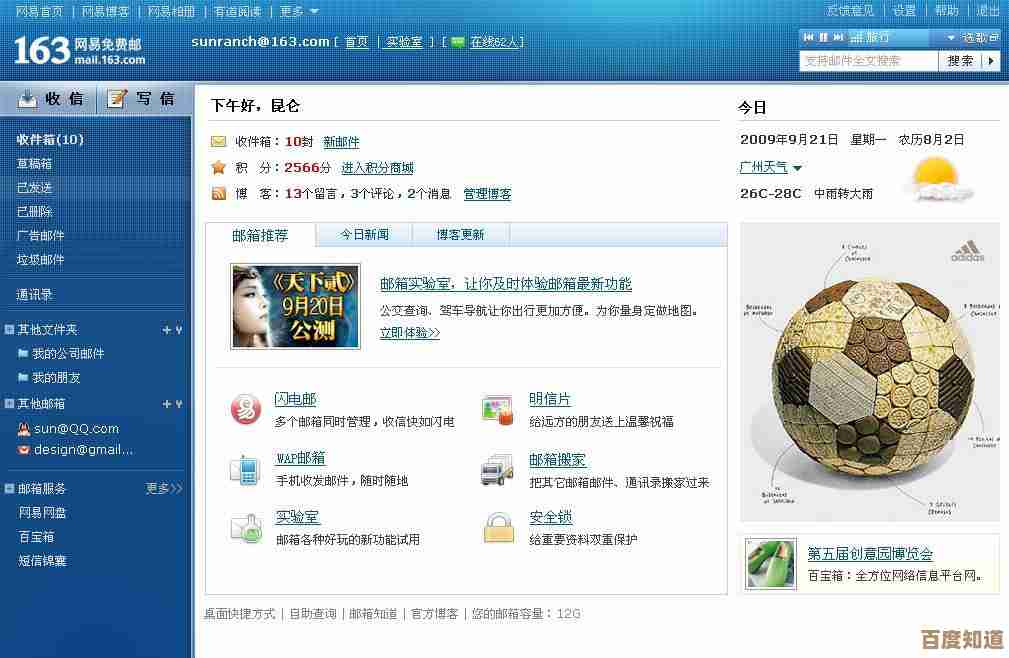Switch to the 博客更新 tab
Viewport: 1009px width, 658px height.
pos(460,235)
